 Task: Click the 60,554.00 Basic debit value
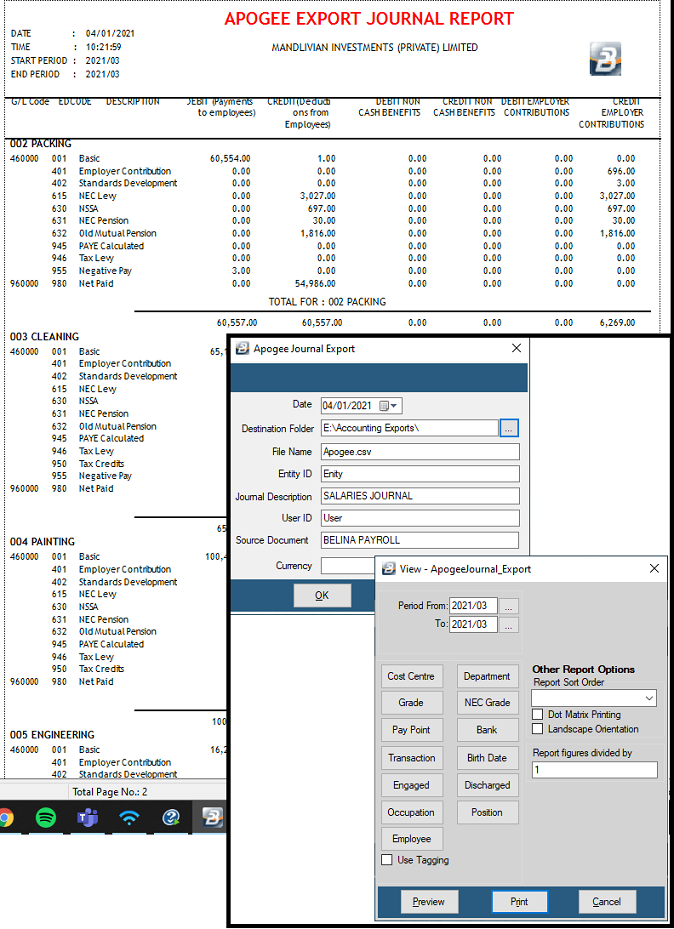(x=230, y=159)
